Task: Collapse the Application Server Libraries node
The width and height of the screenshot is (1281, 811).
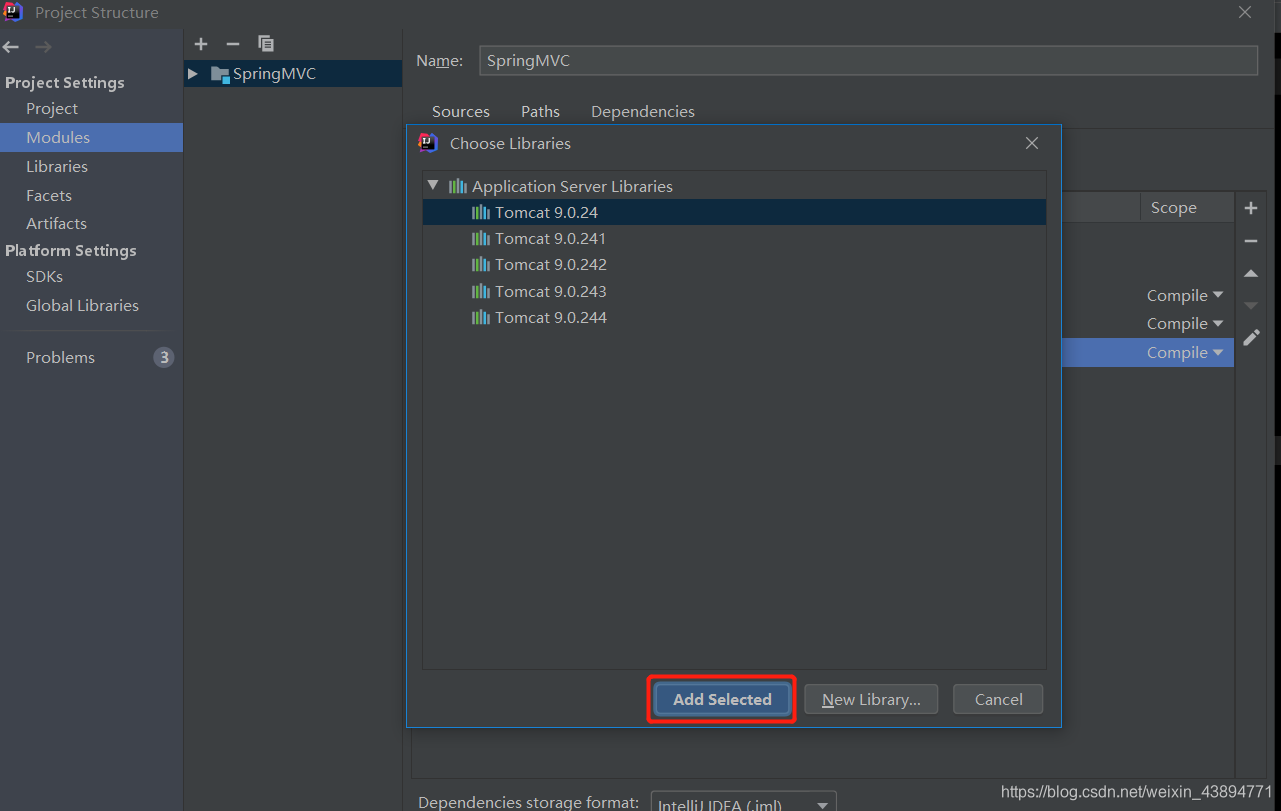Action: click(x=433, y=185)
